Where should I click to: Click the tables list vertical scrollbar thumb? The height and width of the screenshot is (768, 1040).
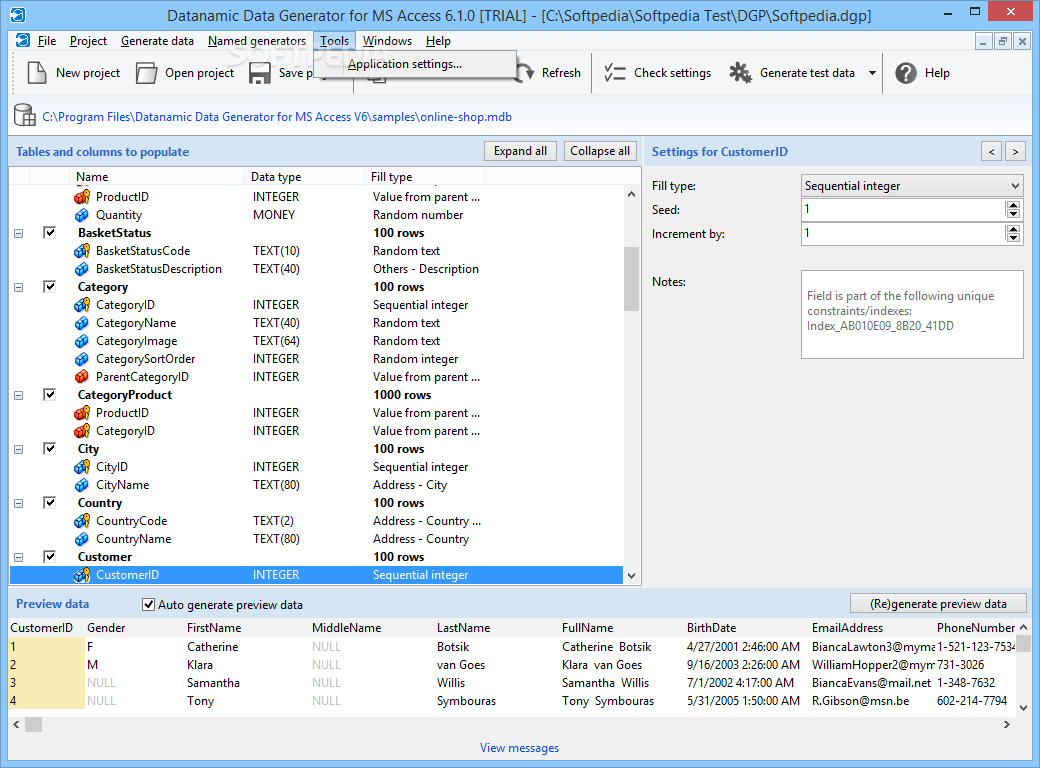pos(631,279)
